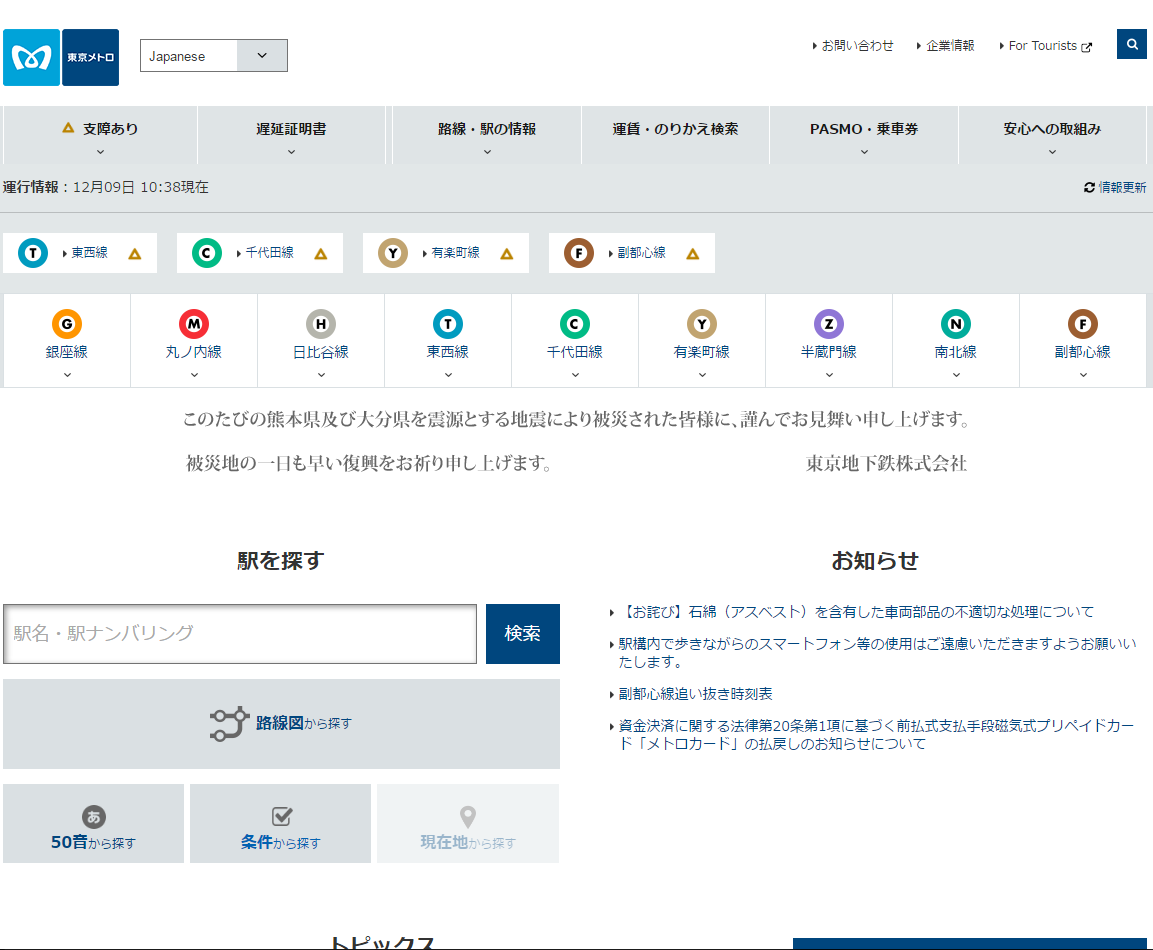Select the red Marunouchi line M icon

[x=194, y=324]
